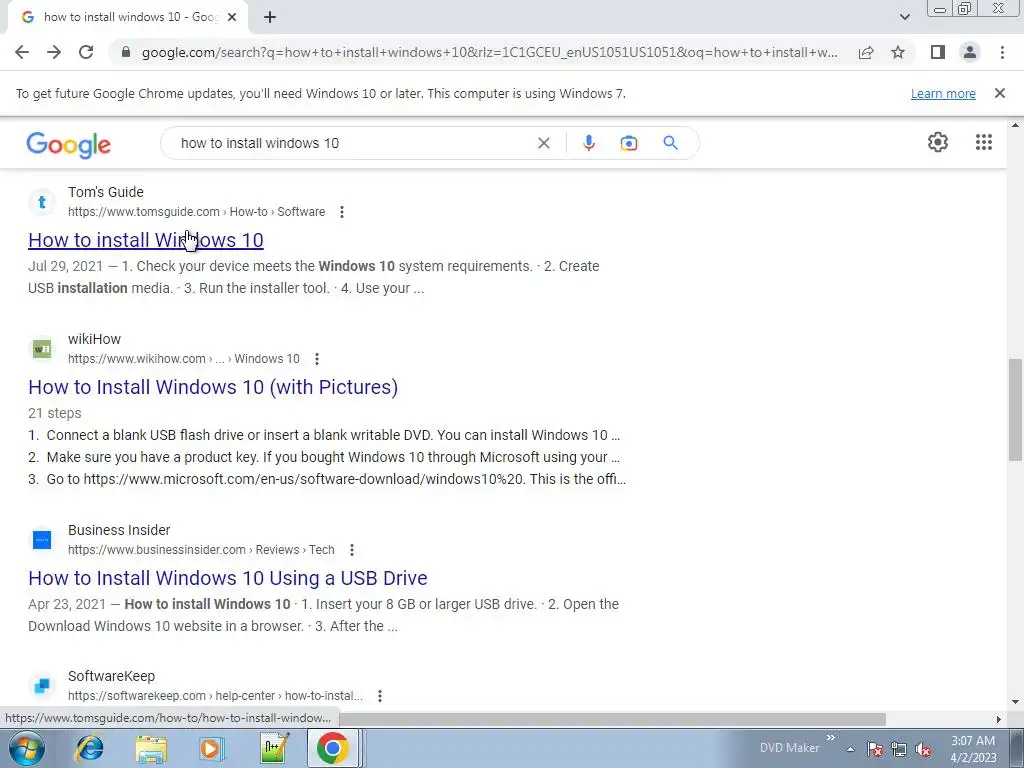Expand the tab search chevron
The image size is (1024, 768).
904,18
